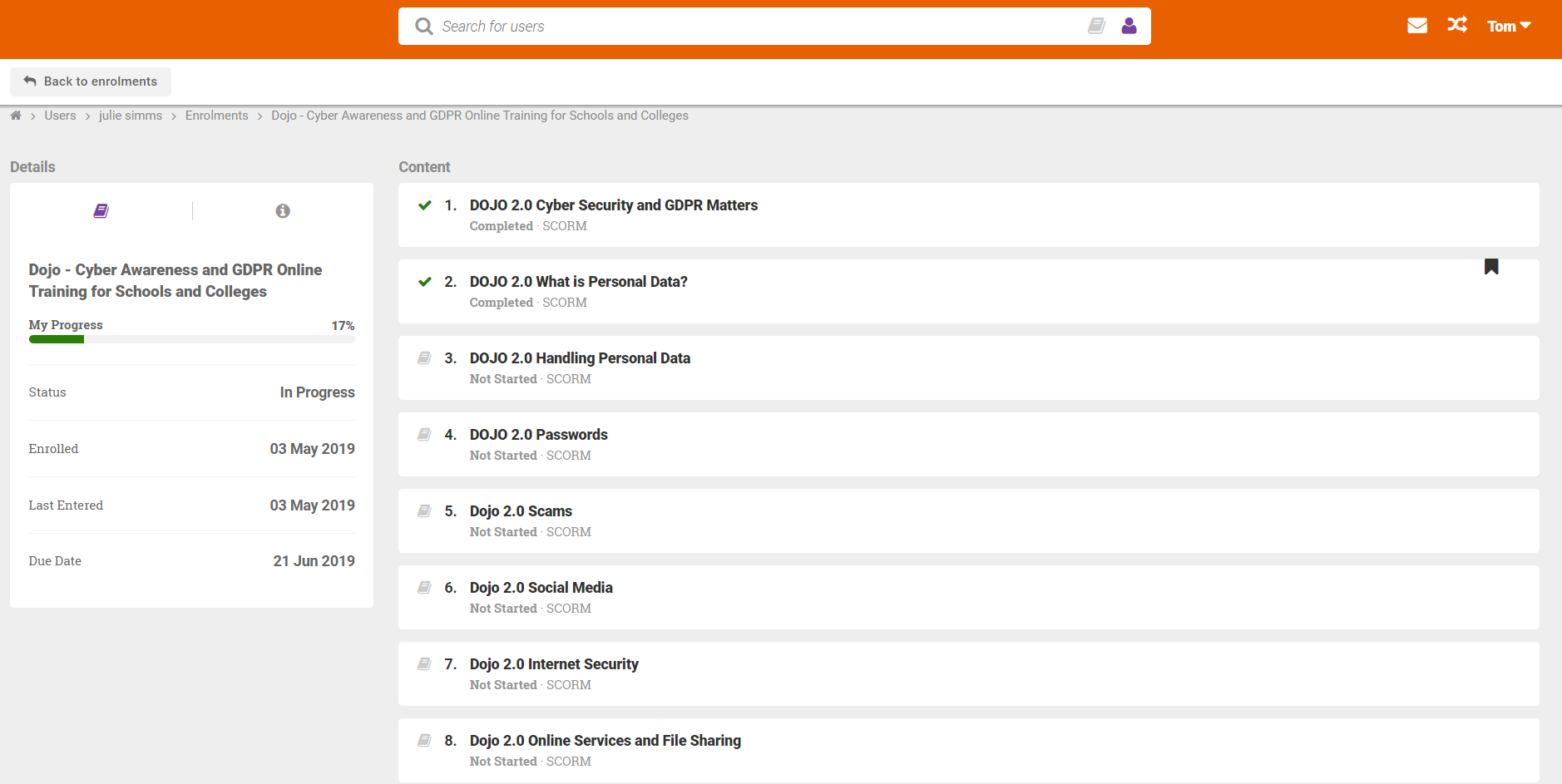Open Users breadcrumb link
The width and height of the screenshot is (1562, 784).
pos(60,116)
